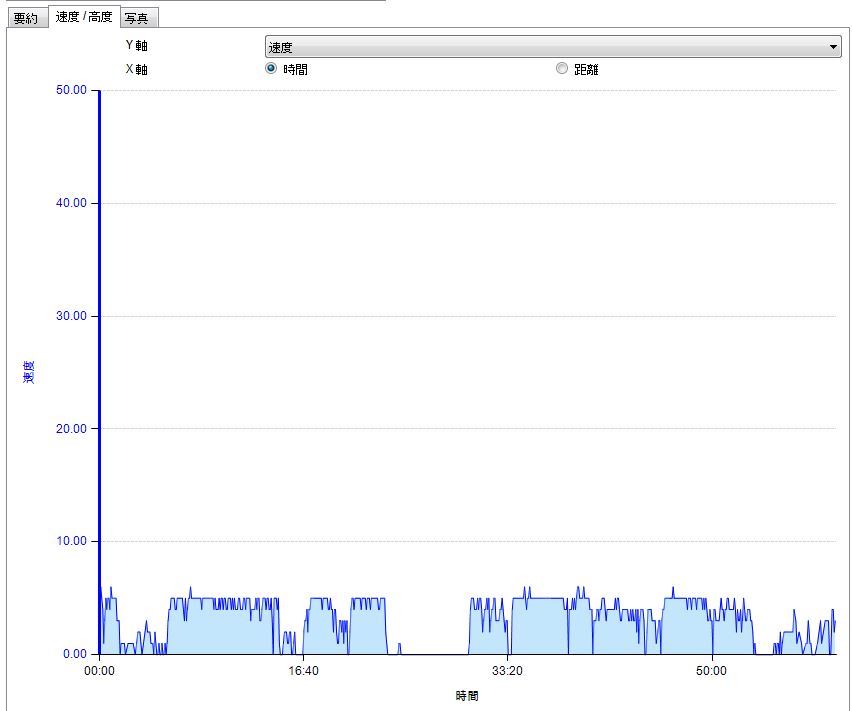Select the 速度 / 高度 tab

pyautogui.click(x=84, y=17)
